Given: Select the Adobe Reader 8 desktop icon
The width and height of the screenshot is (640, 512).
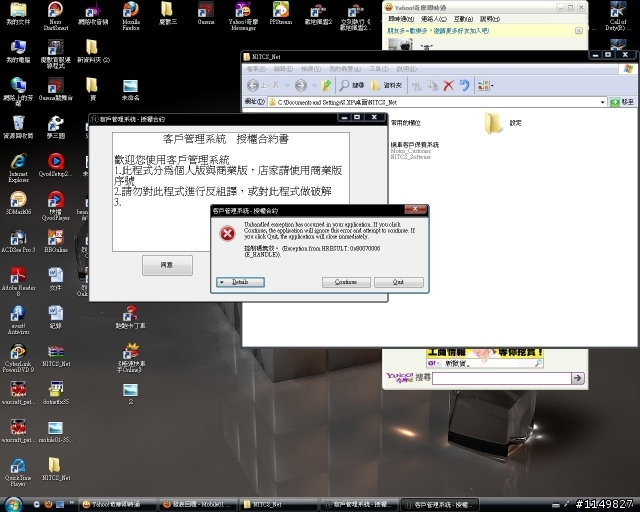Looking at the screenshot, I should pos(18,281).
